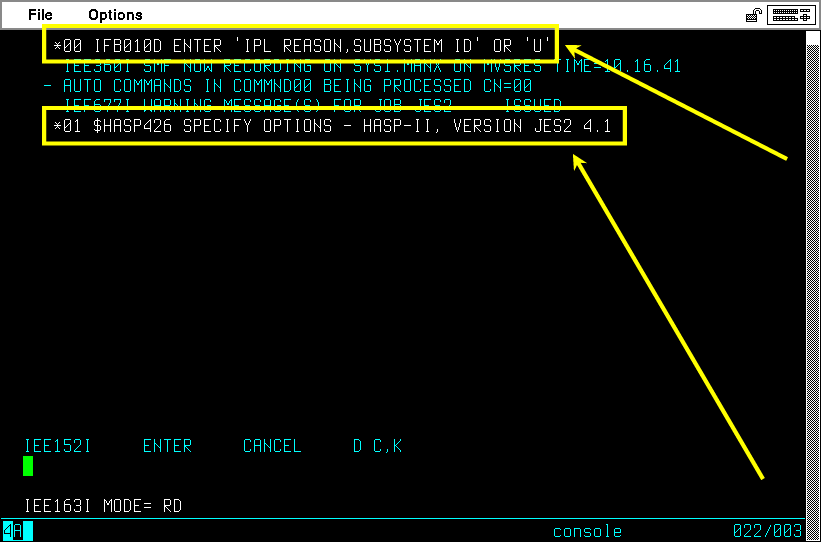
Task: Open the File menu
Action: 40,15
